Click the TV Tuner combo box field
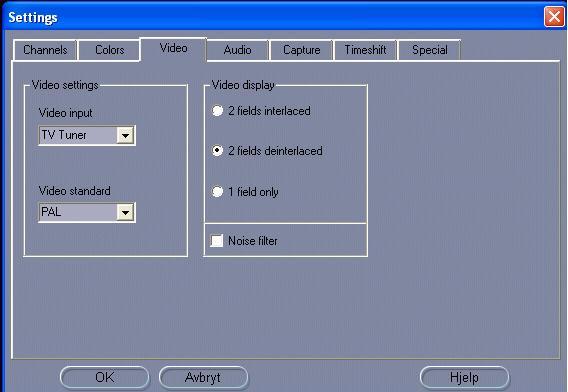Viewport: 568px width, 392px height. coord(87,135)
